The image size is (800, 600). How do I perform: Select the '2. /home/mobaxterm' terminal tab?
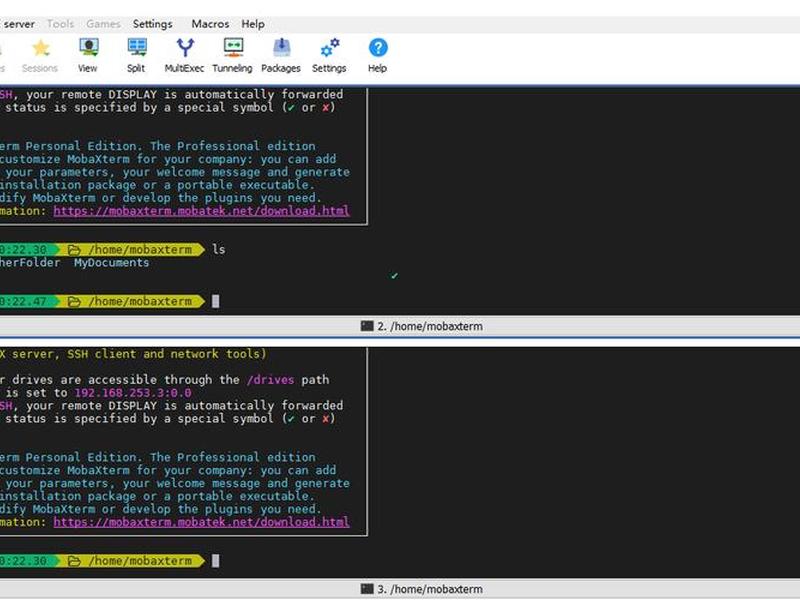click(x=422, y=326)
